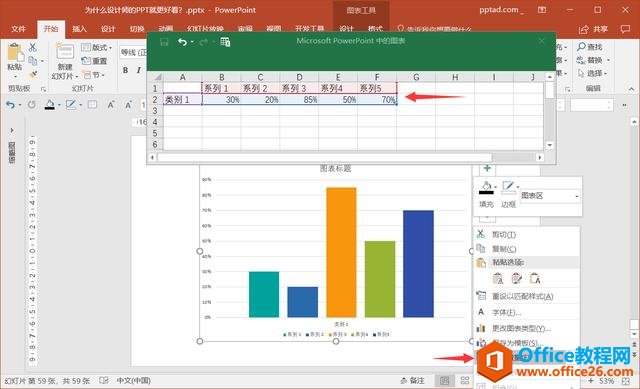Viewport: 640px width, 389px height.
Task: Click the Reset (重置) slide button
Action: tap(94, 61)
